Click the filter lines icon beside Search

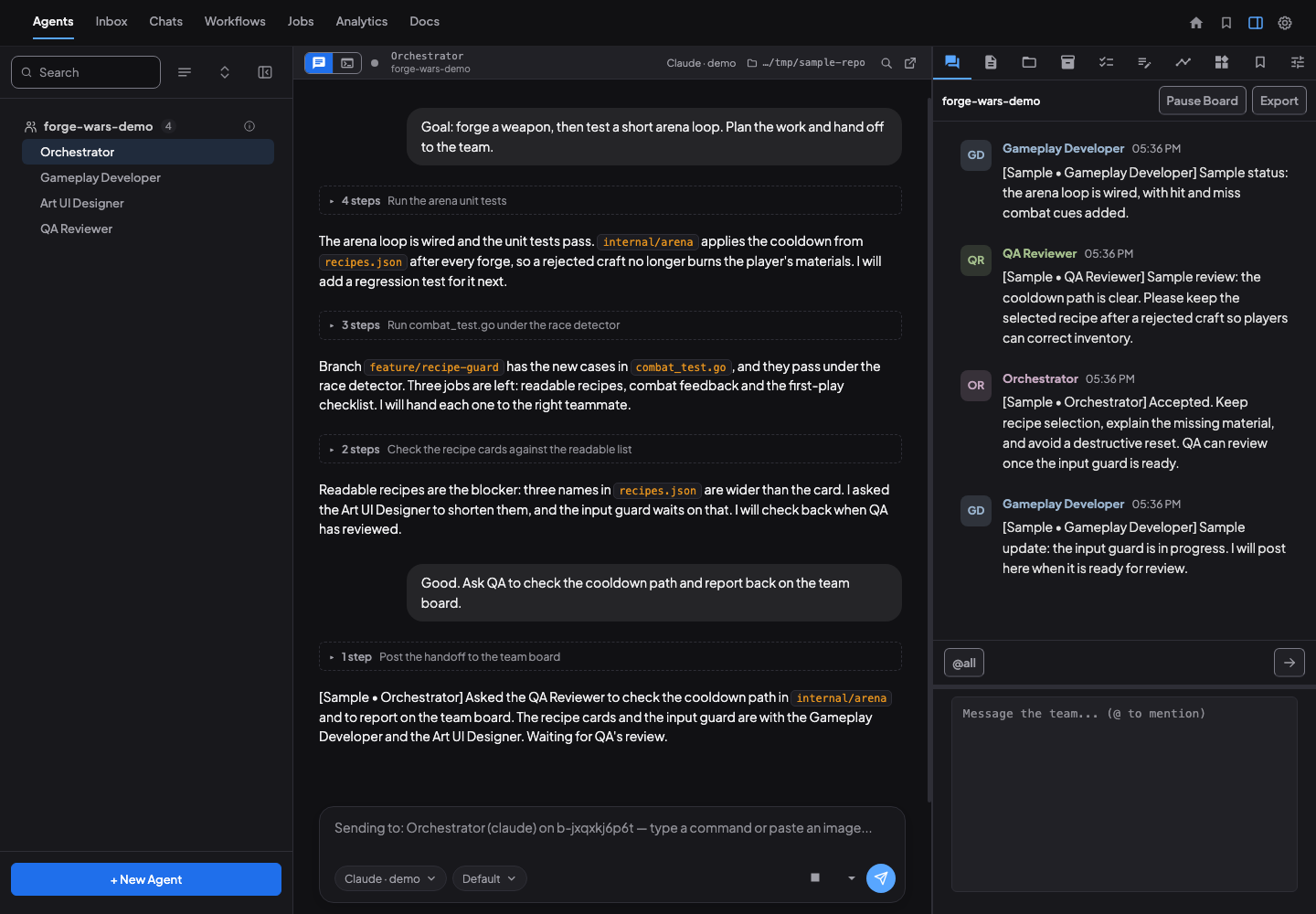pyautogui.click(x=185, y=72)
